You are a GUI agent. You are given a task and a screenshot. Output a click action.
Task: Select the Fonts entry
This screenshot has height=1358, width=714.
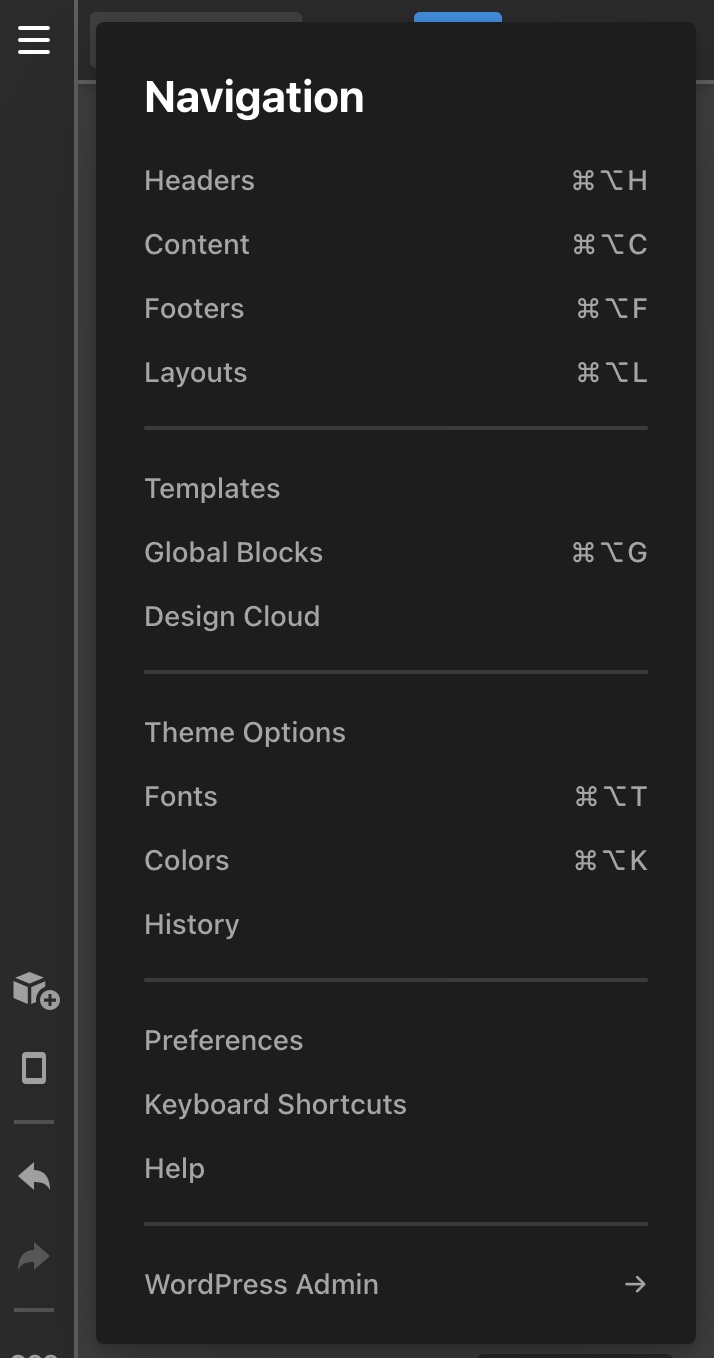[396, 797]
